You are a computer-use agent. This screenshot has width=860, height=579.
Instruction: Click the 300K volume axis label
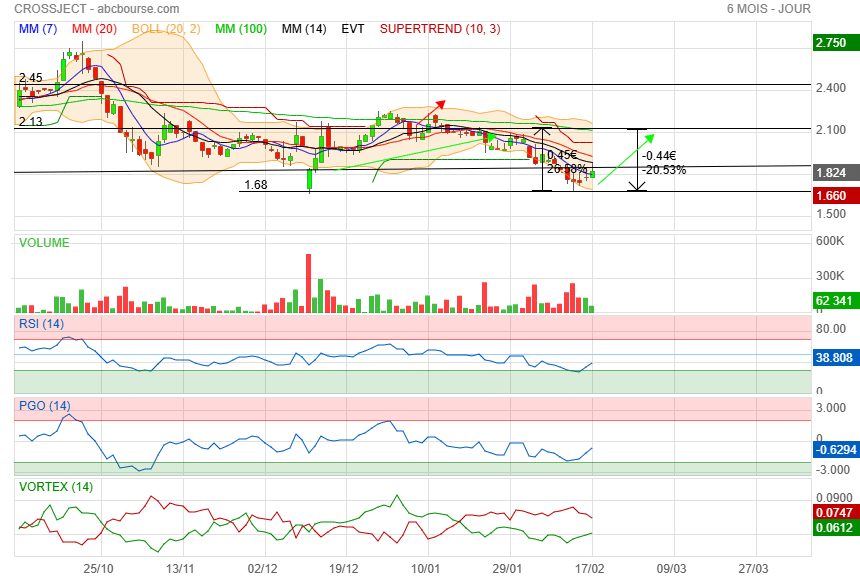tap(830, 276)
